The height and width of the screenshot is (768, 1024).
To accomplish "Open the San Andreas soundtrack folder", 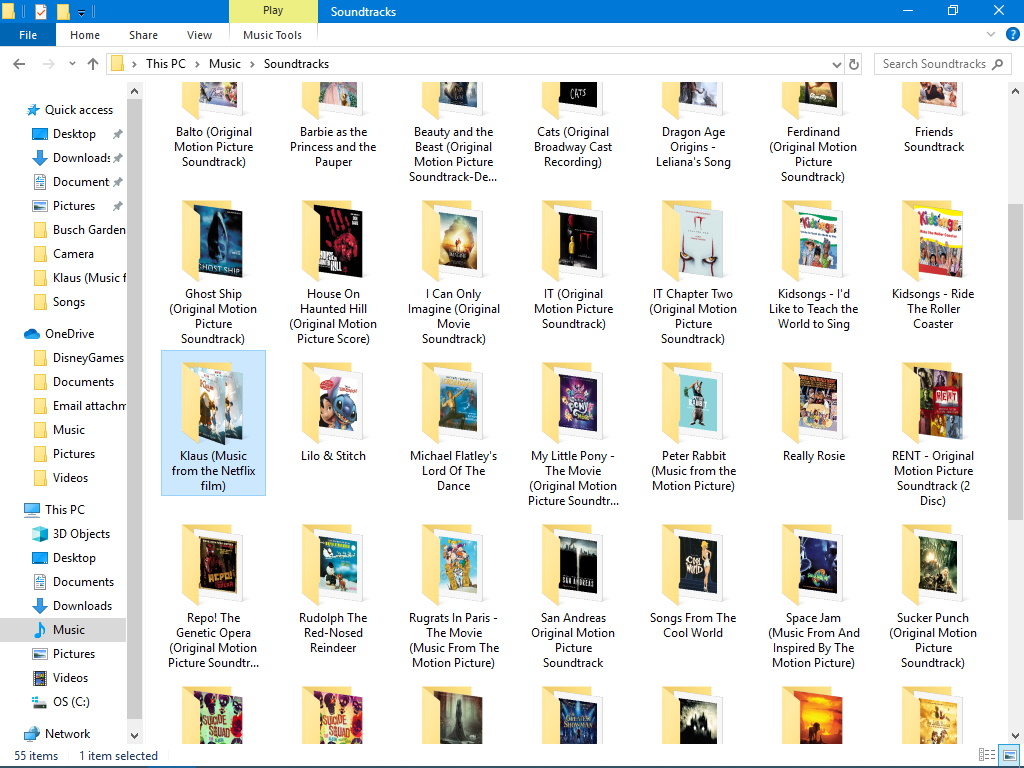I will 573,596.
